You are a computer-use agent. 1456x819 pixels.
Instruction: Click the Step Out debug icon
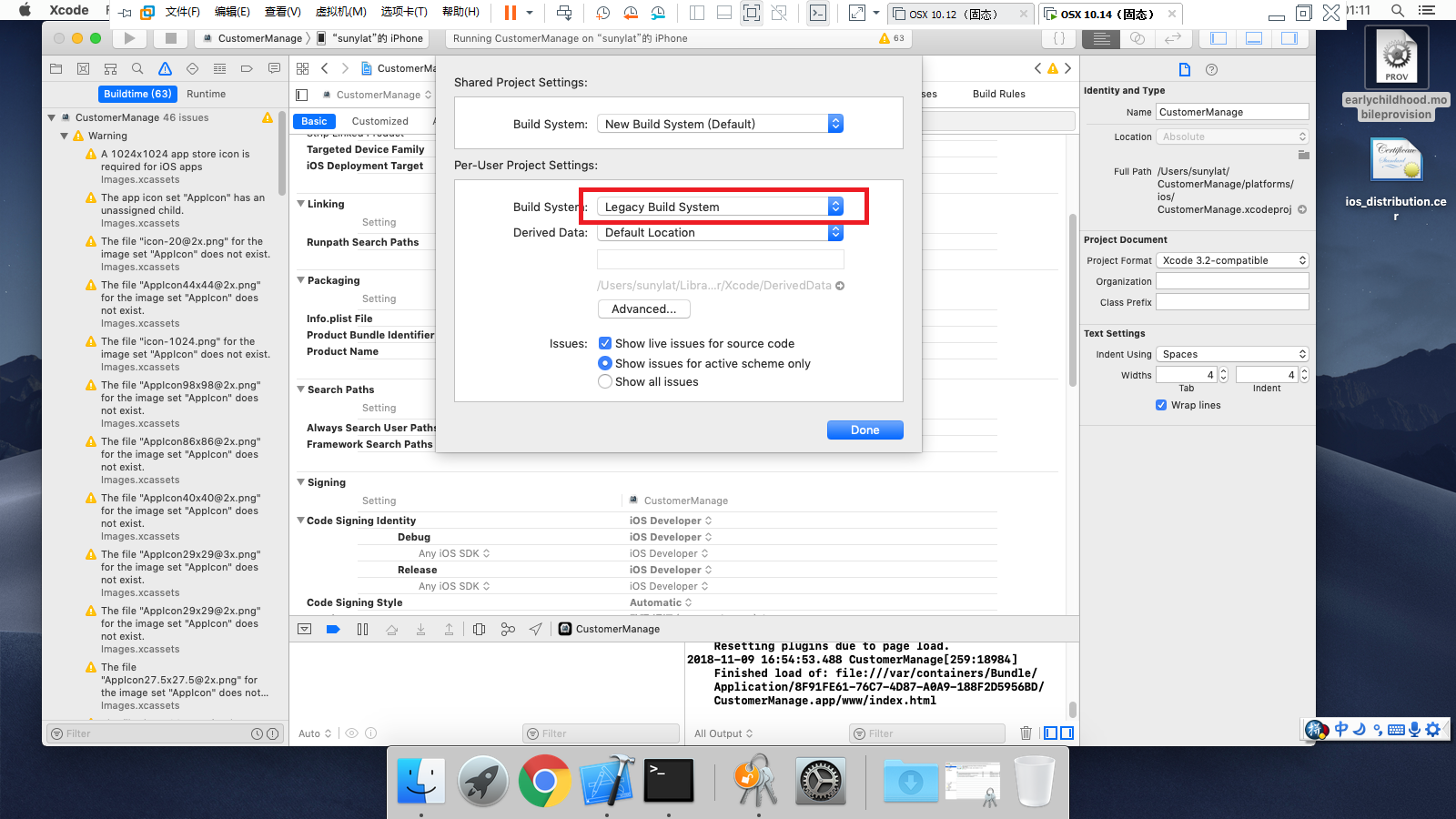[449, 629]
